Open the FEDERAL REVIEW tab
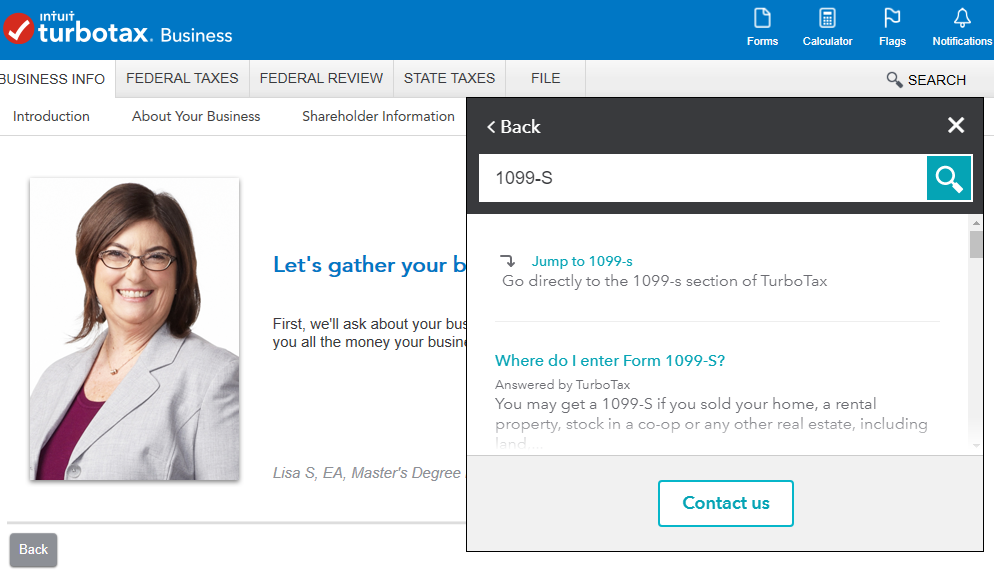Screen dimensions: 994x582 pos(321,79)
